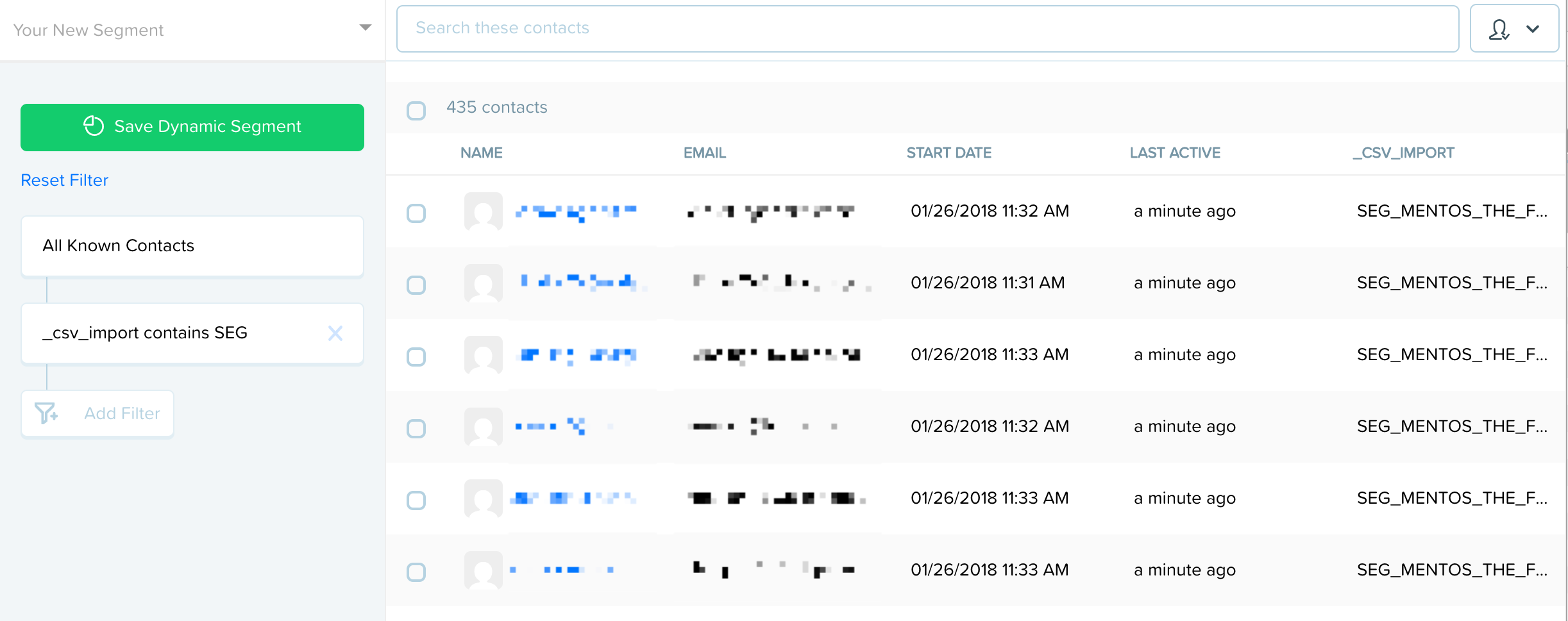The height and width of the screenshot is (621, 1568).
Task: Sort by the NAME column header
Action: coord(481,153)
